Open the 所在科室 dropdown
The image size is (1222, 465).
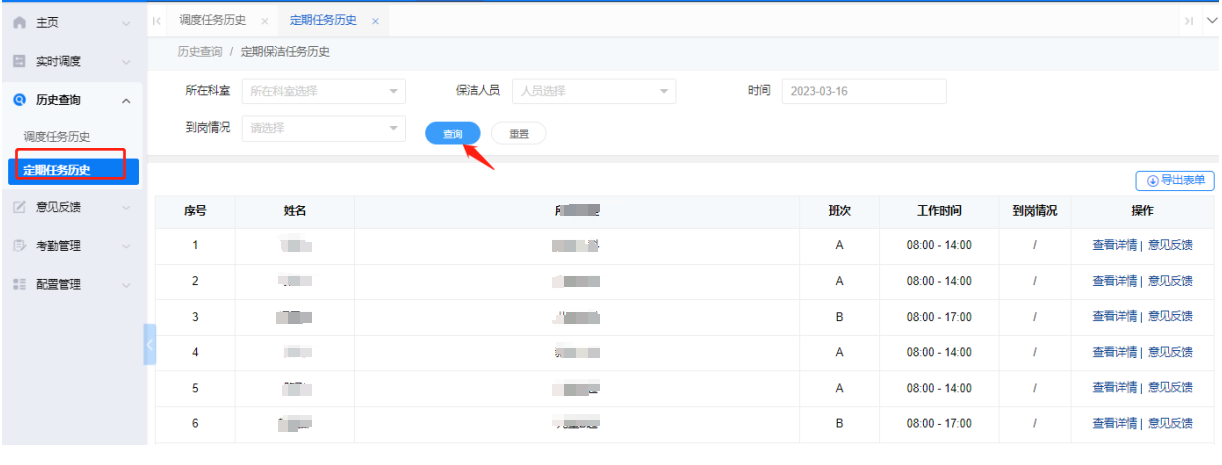tap(324, 91)
